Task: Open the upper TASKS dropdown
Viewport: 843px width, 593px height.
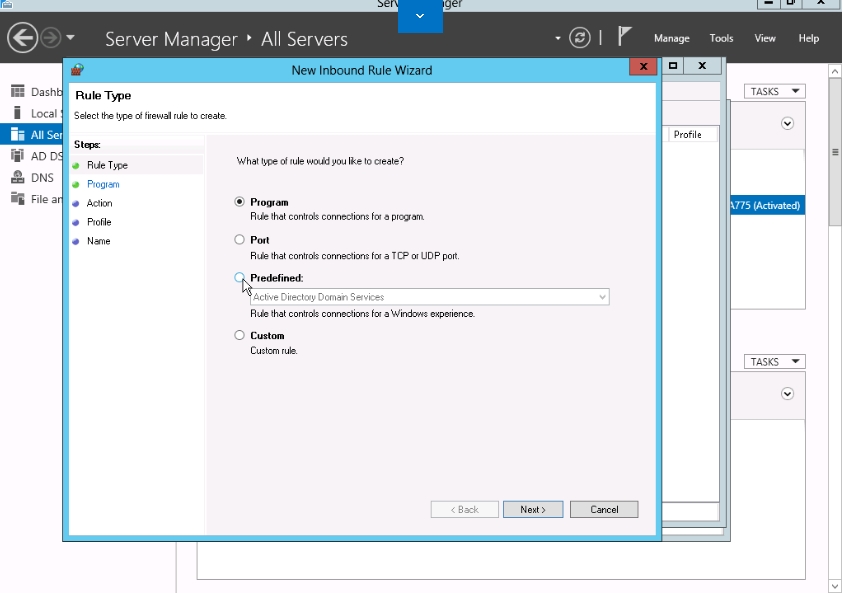Action: (774, 91)
